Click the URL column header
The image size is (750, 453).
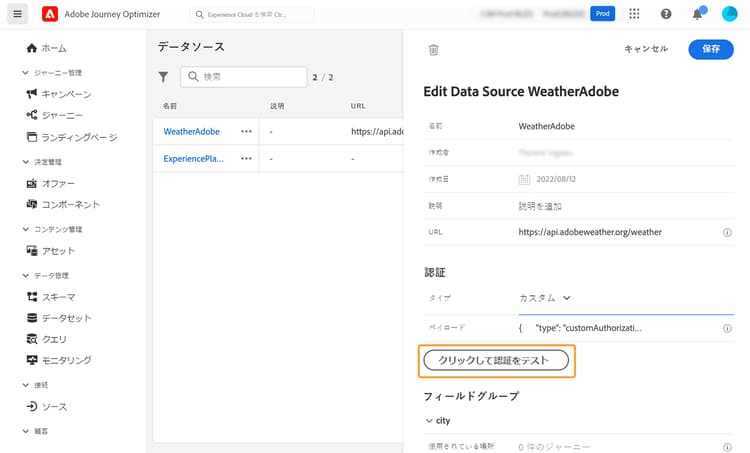(x=358, y=106)
